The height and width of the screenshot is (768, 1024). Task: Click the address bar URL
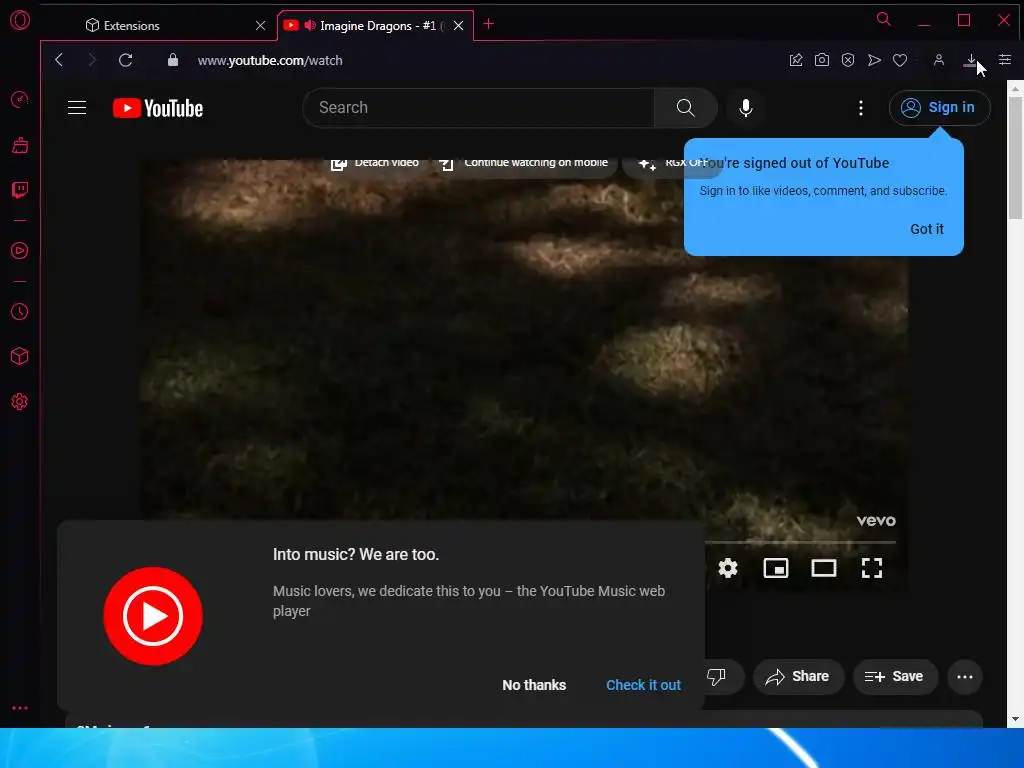[270, 60]
